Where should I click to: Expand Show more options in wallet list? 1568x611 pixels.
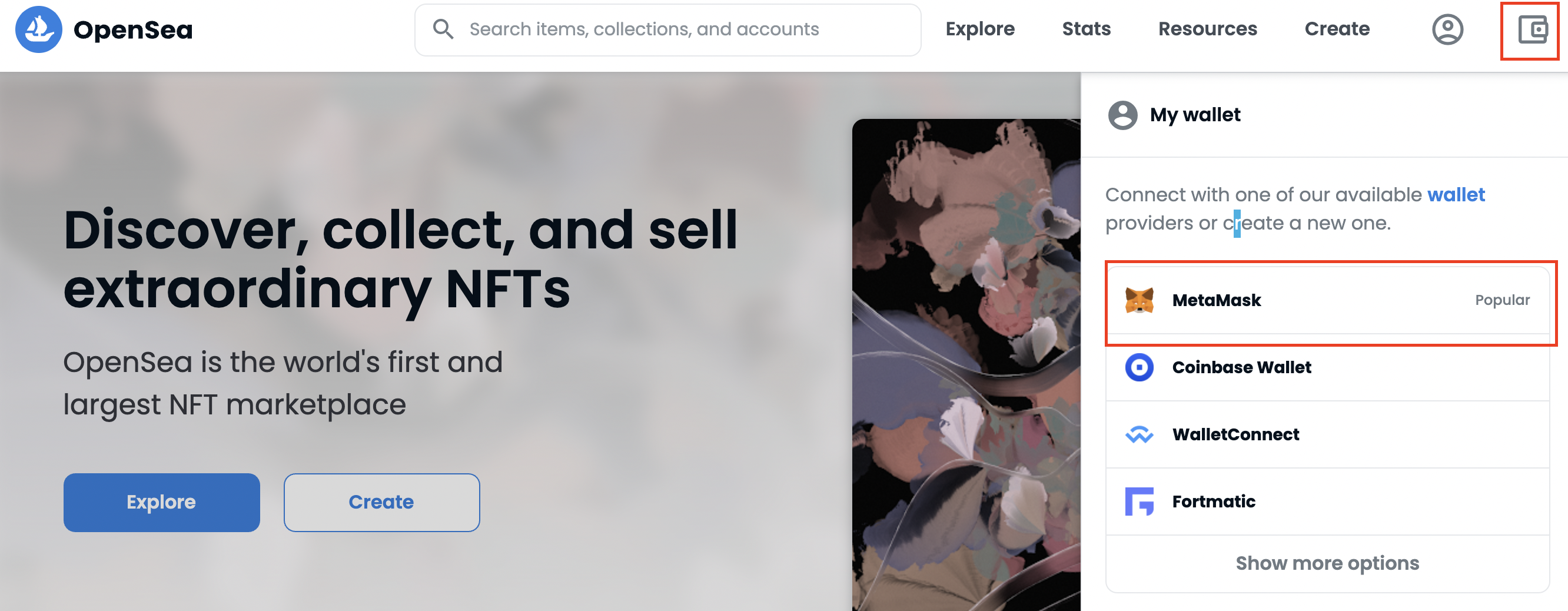1327,563
